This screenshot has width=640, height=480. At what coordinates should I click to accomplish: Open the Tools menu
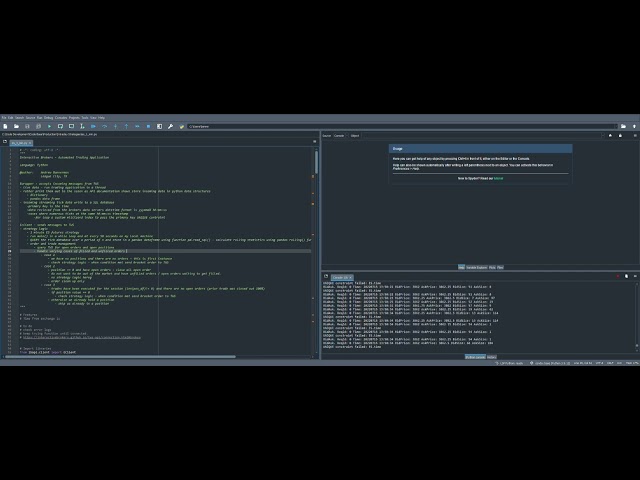coord(85,118)
